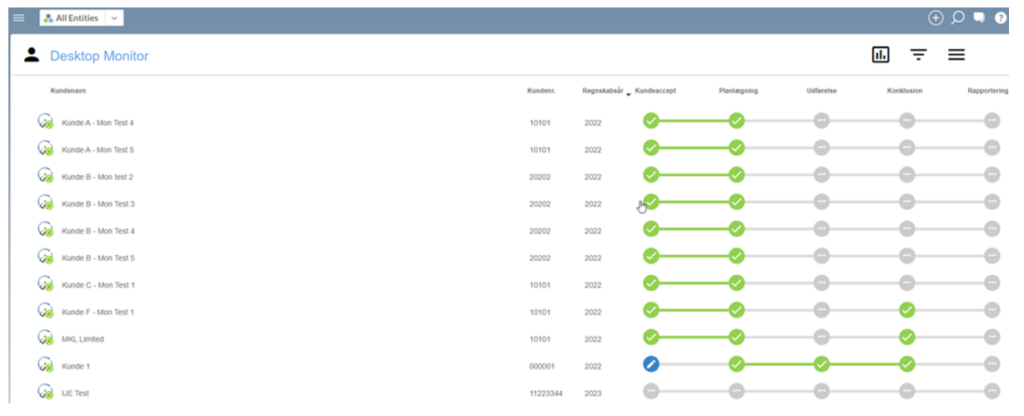Click the Planlægning column header
This screenshot has height=416, width=1024.
tap(738, 91)
